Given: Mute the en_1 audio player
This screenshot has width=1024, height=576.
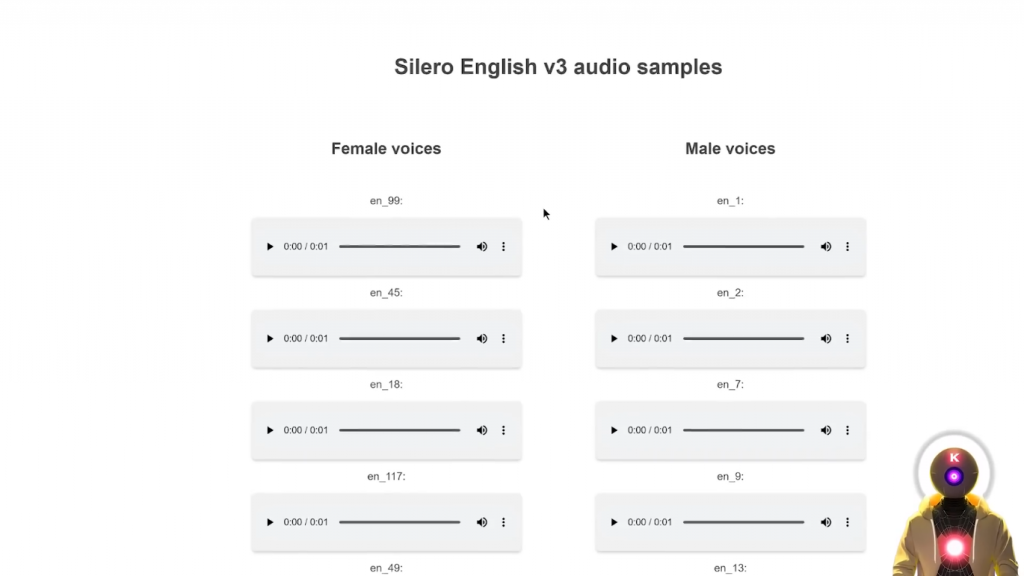Looking at the screenshot, I should click(826, 247).
